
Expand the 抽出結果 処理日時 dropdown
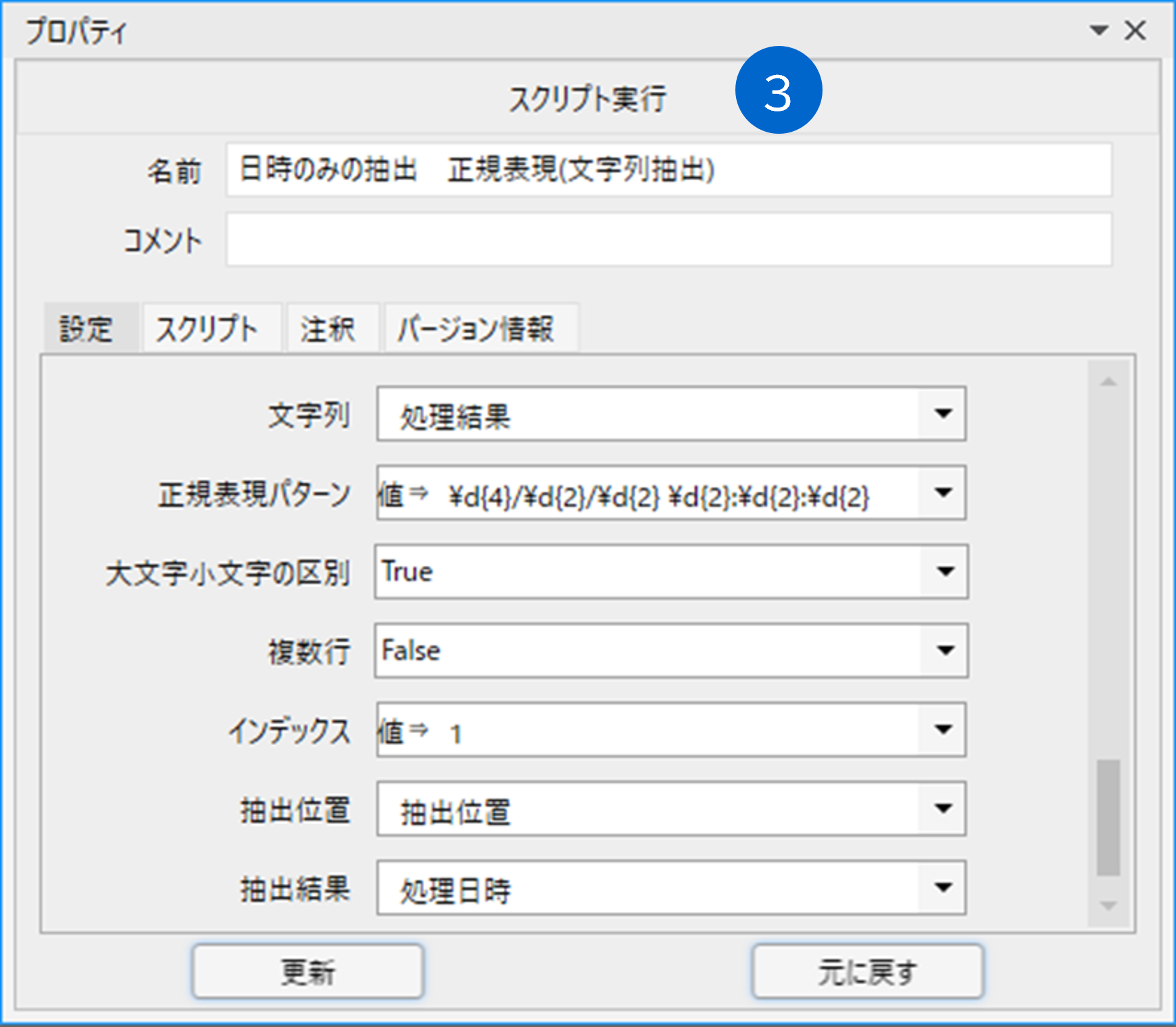(x=943, y=888)
